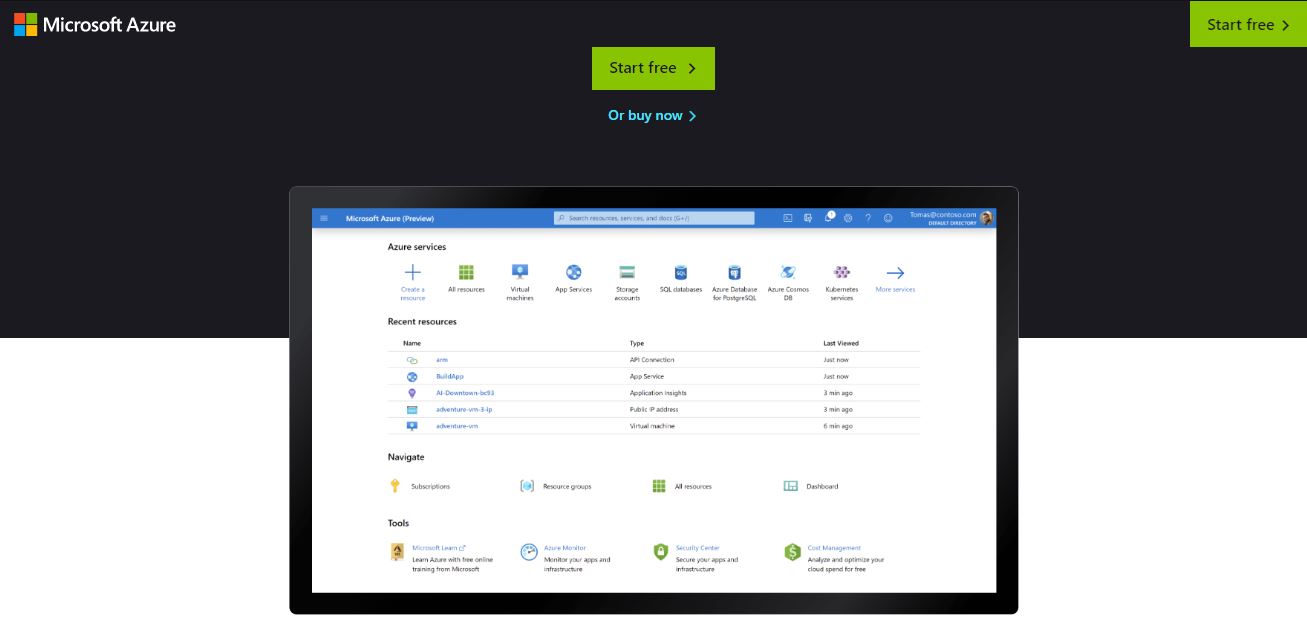Open the portal settings gear icon
Viewport: 1307px width, 628px height.
pos(848,218)
